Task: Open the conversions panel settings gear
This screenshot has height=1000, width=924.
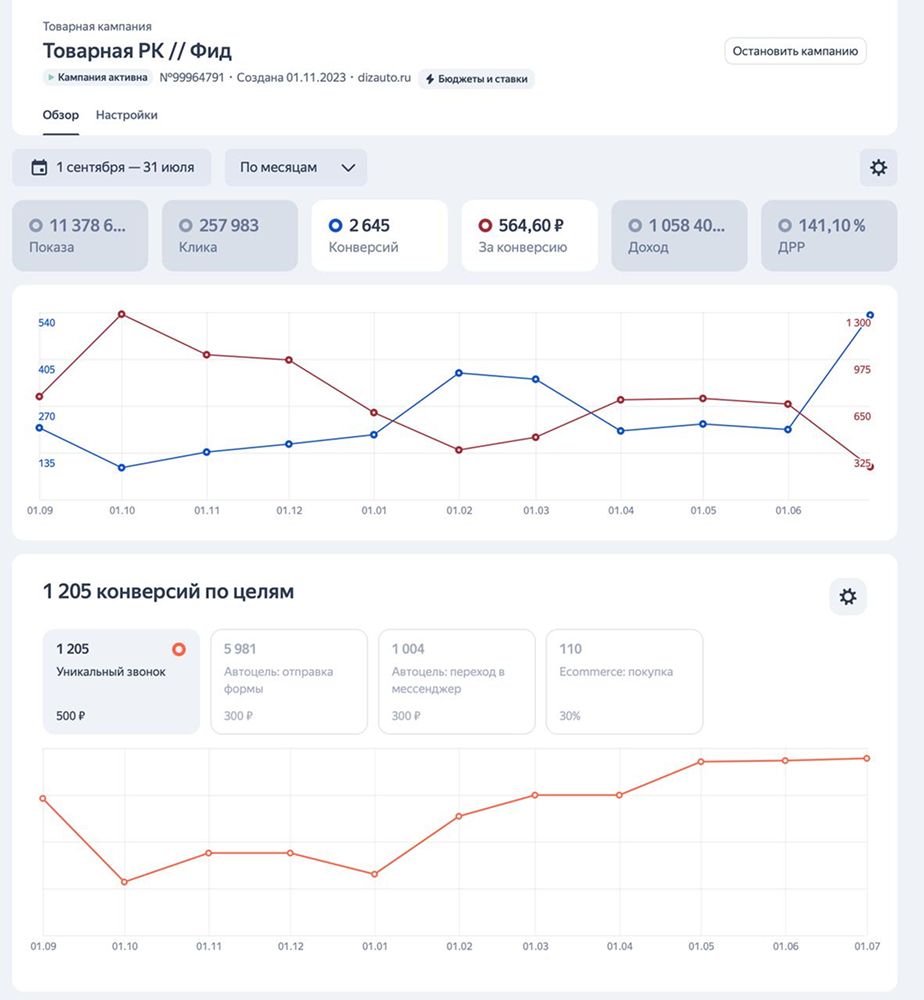Action: tap(849, 597)
